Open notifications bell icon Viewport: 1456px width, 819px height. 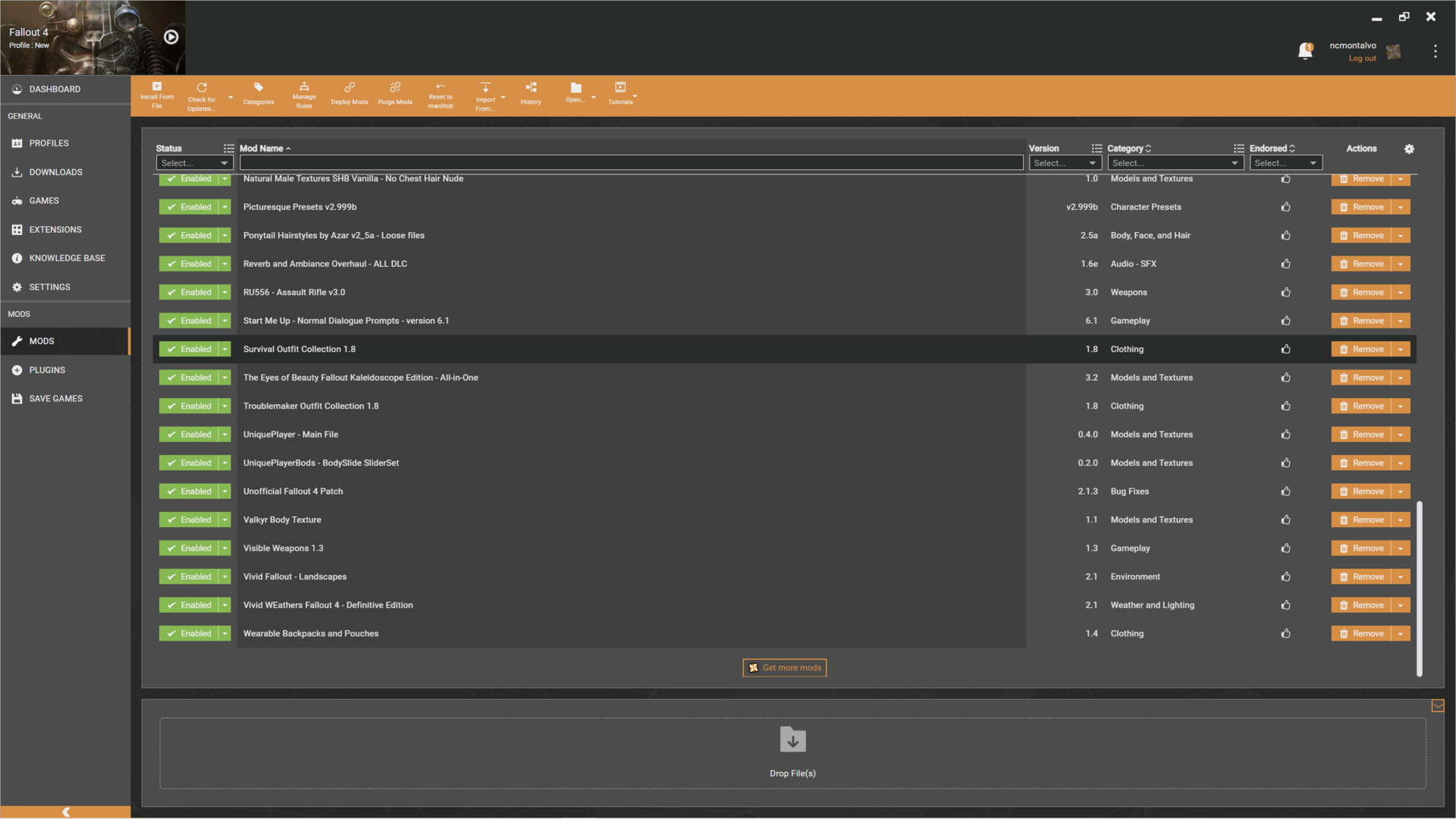pyautogui.click(x=1305, y=51)
